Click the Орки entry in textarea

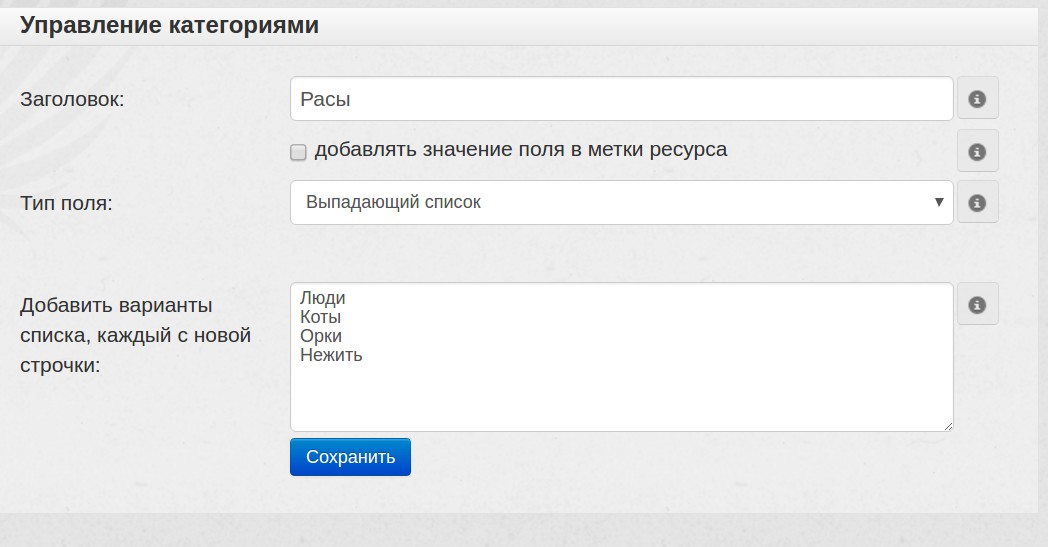321,336
